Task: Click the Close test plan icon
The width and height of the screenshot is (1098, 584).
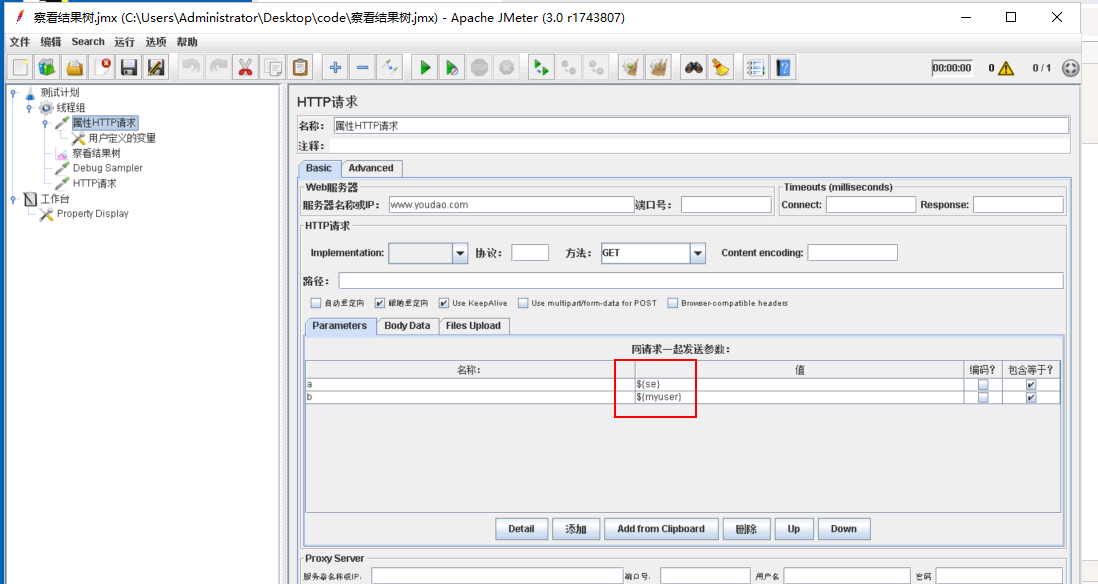Action: click(x=102, y=67)
